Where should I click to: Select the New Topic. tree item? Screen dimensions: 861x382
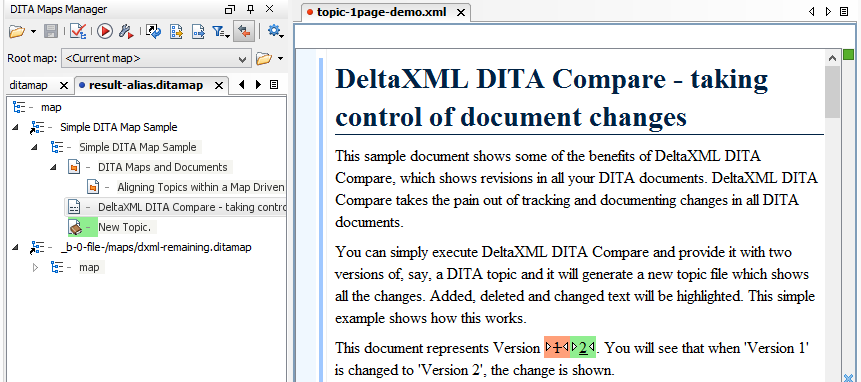[124, 227]
